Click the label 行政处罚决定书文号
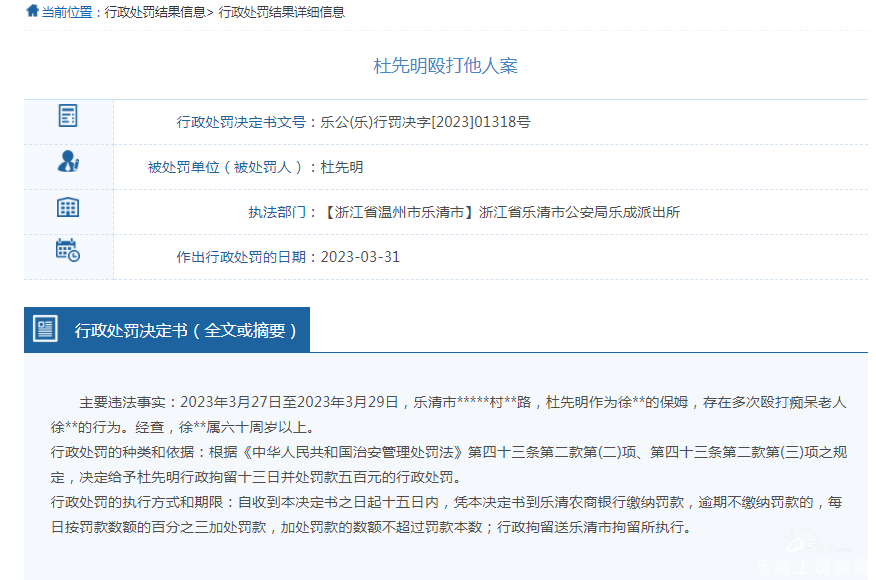 tap(241, 122)
